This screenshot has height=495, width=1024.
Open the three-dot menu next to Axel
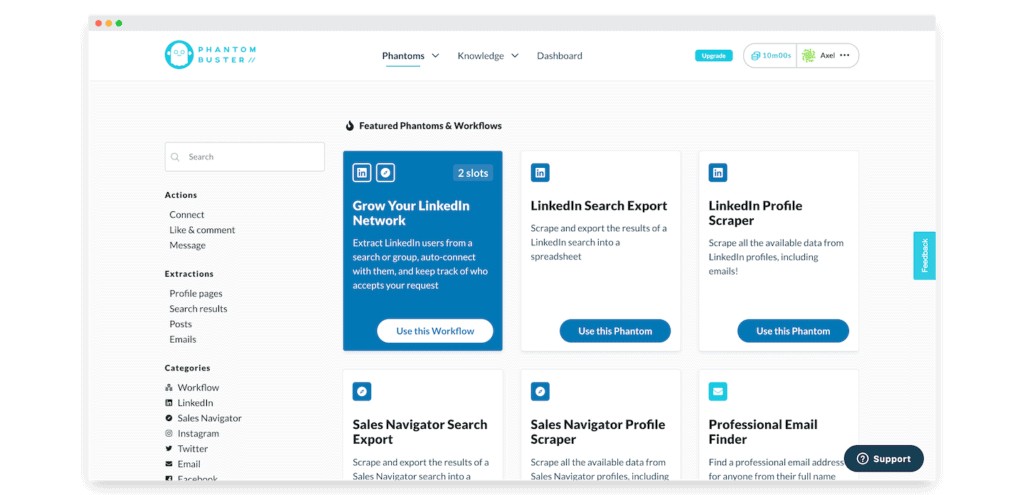pos(844,56)
